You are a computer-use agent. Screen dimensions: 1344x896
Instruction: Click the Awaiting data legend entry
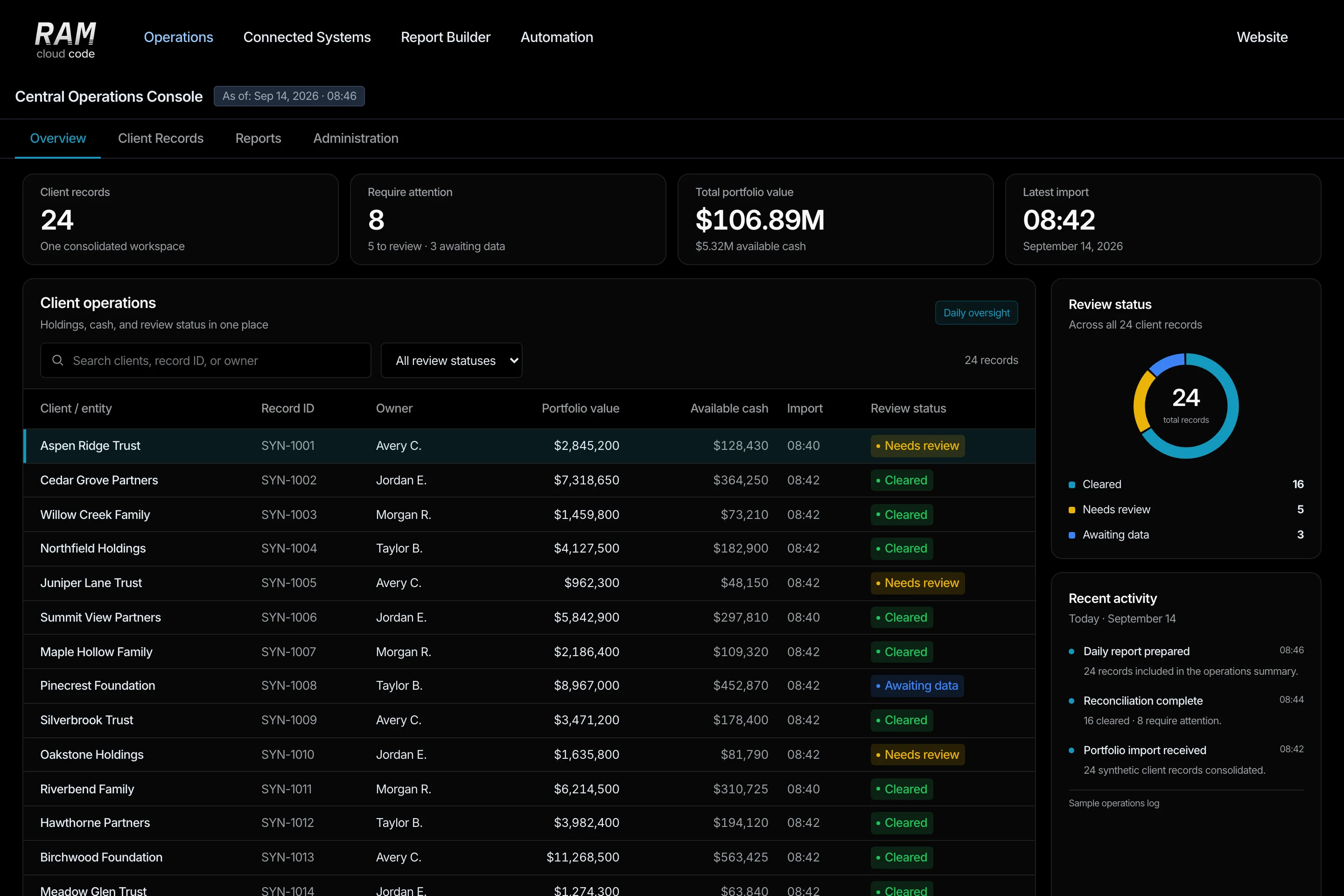[1186, 534]
